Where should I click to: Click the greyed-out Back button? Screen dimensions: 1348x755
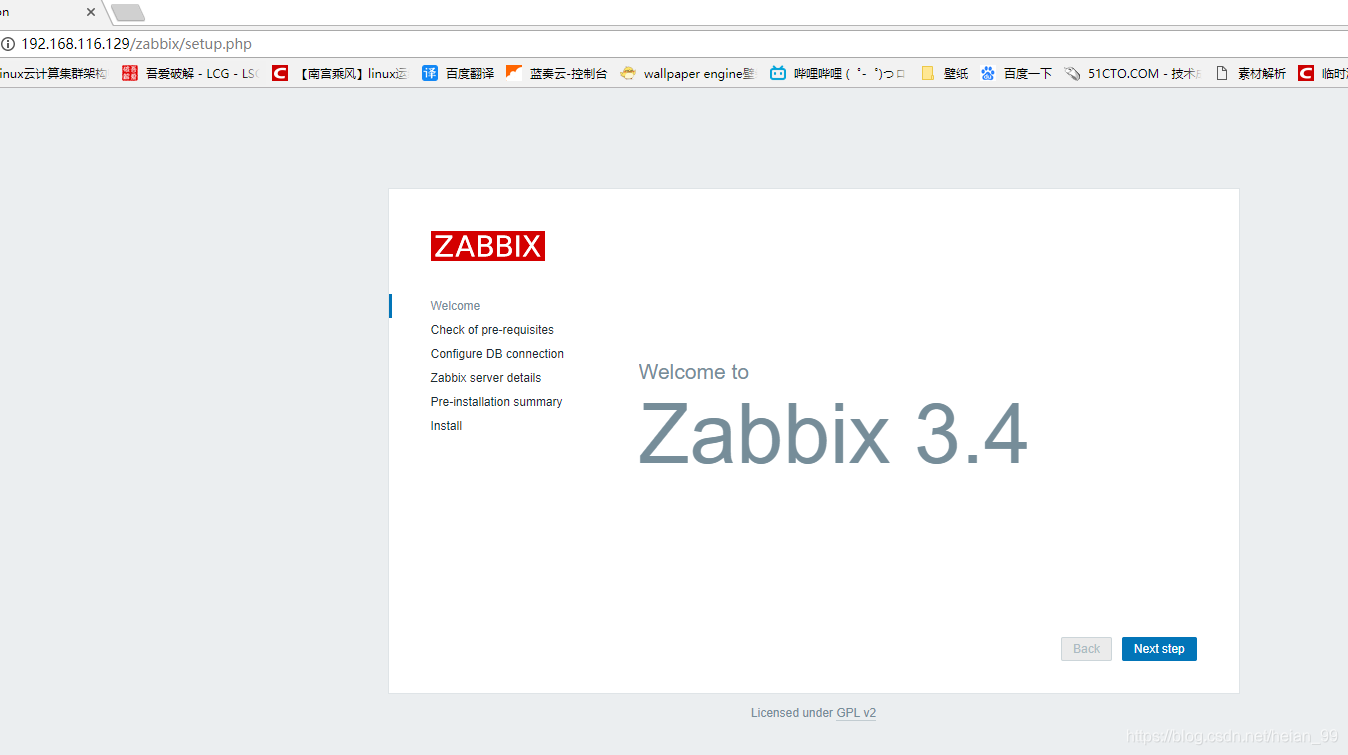1086,649
